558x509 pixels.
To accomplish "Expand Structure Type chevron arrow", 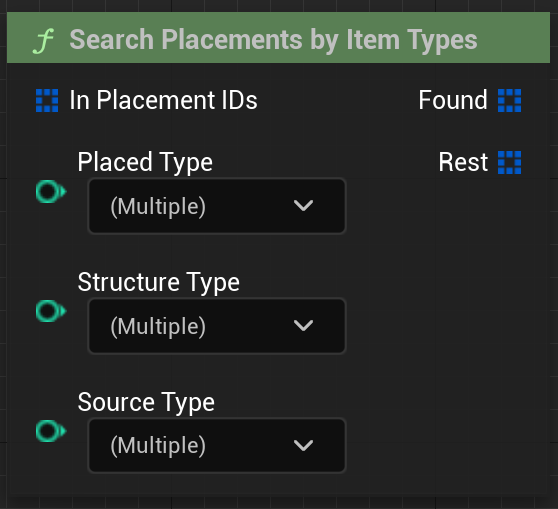I will tap(303, 325).
